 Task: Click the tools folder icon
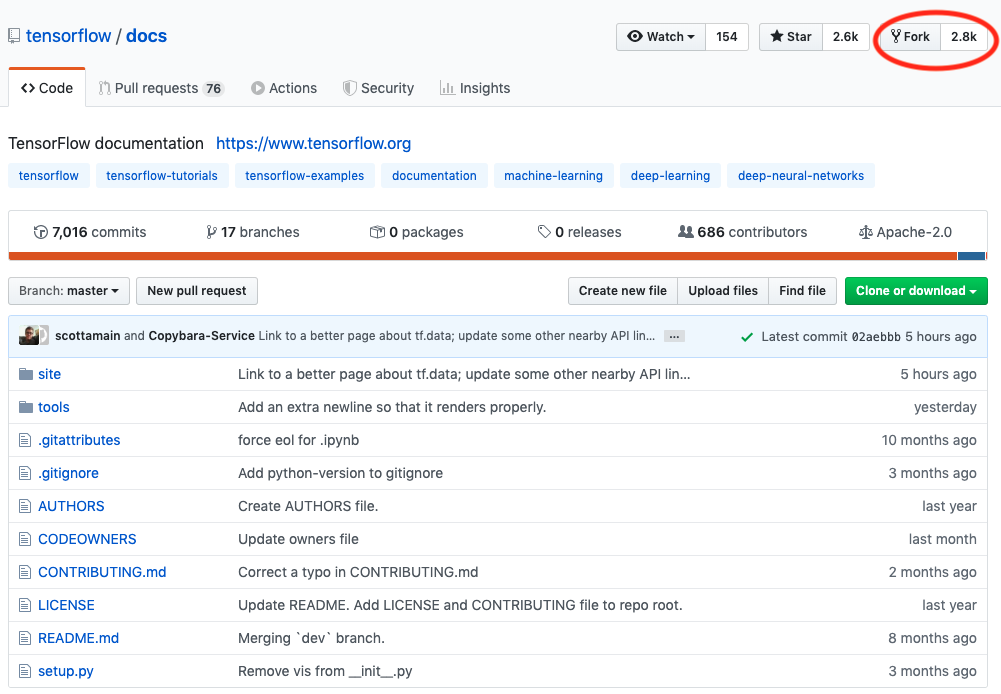[x=26, y=407]
